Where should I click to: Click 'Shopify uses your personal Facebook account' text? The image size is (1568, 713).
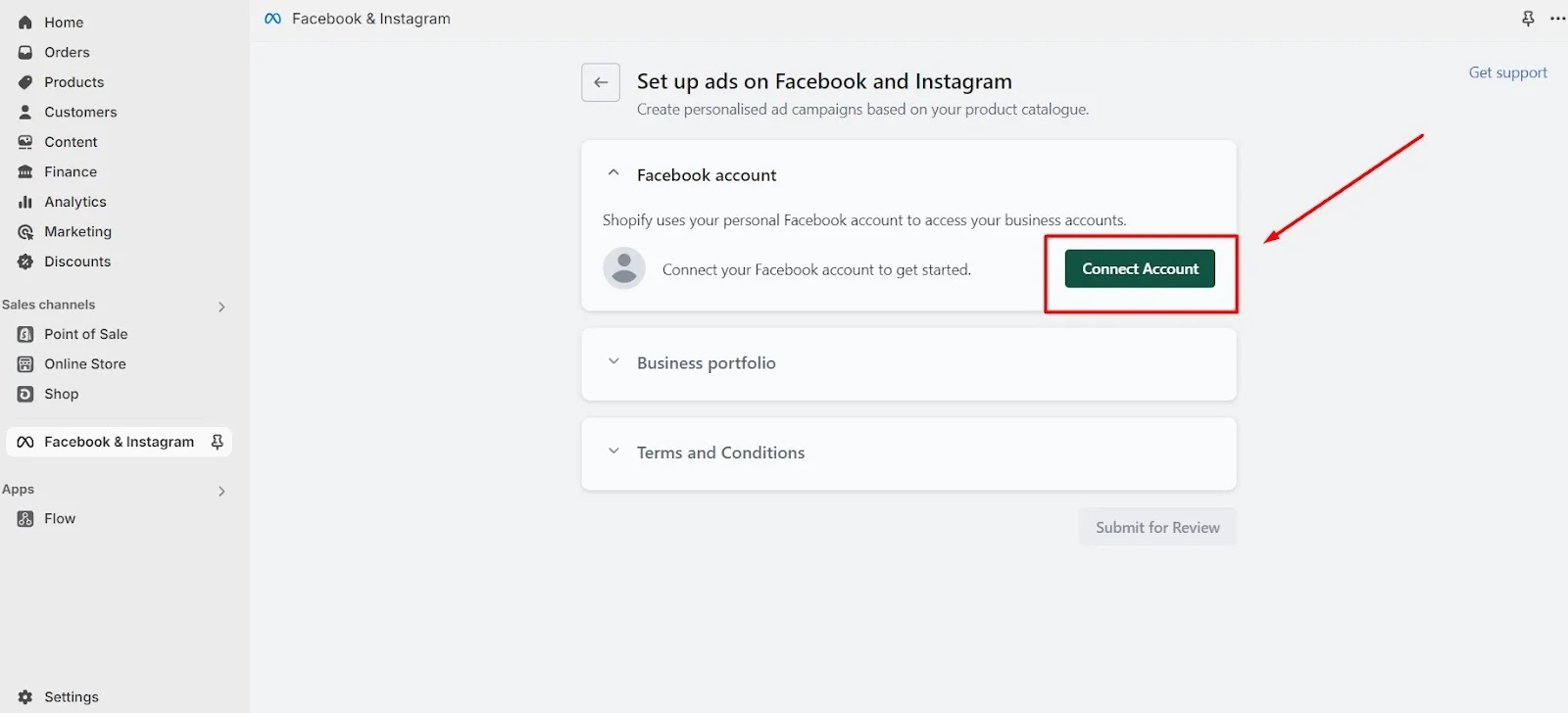[864, 220]
